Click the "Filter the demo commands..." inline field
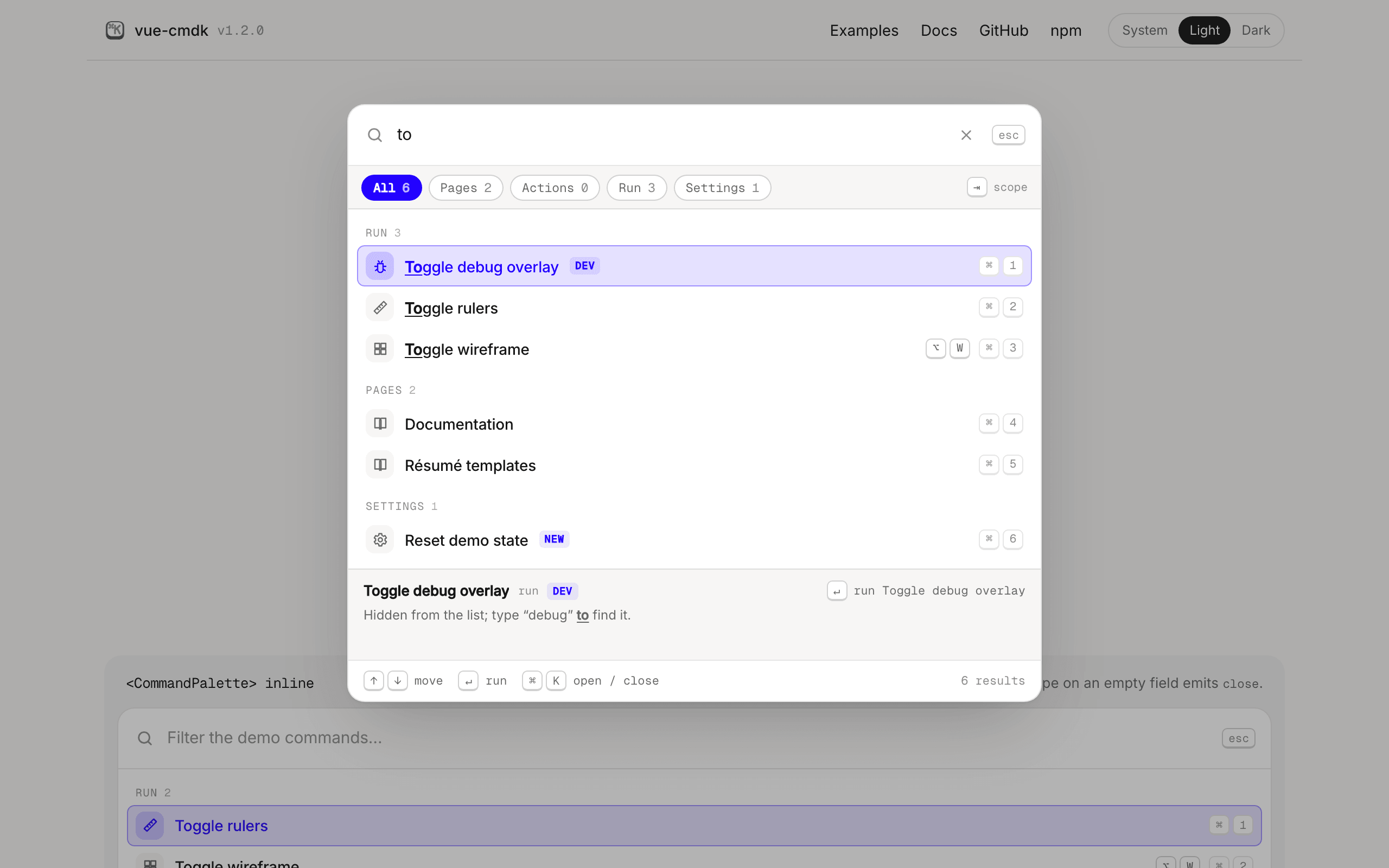Screen dimensions: 1389x868 686,738
